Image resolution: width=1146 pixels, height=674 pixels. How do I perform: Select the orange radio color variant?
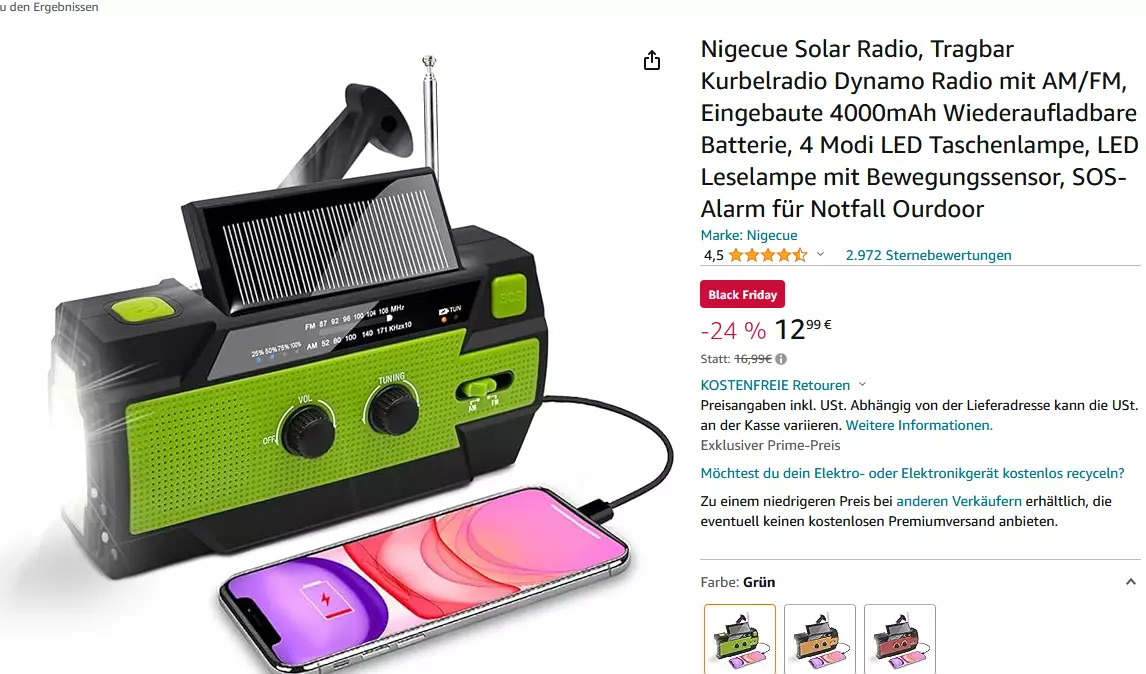(x=819, y=639)
